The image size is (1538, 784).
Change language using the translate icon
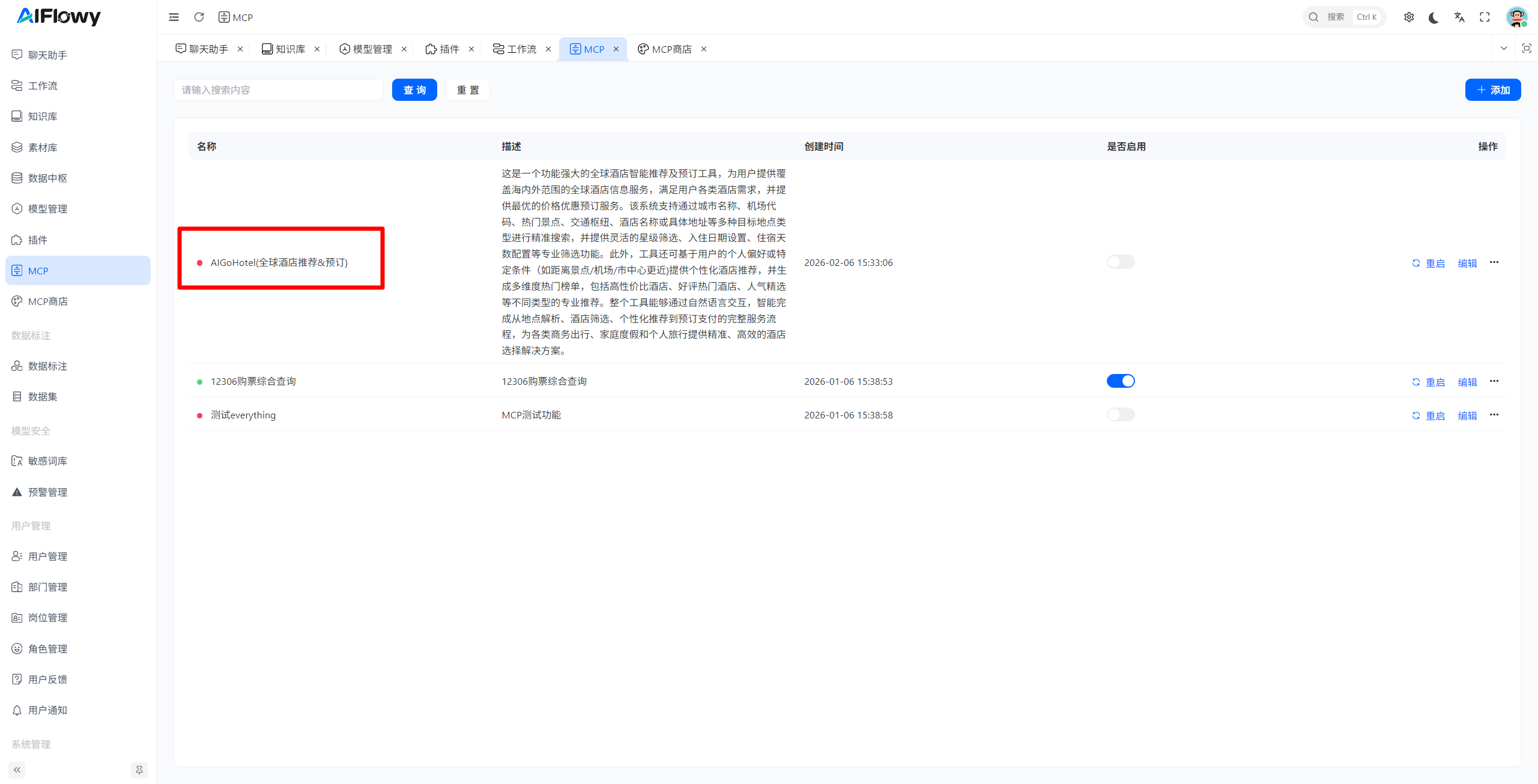tap(1459, 17)
